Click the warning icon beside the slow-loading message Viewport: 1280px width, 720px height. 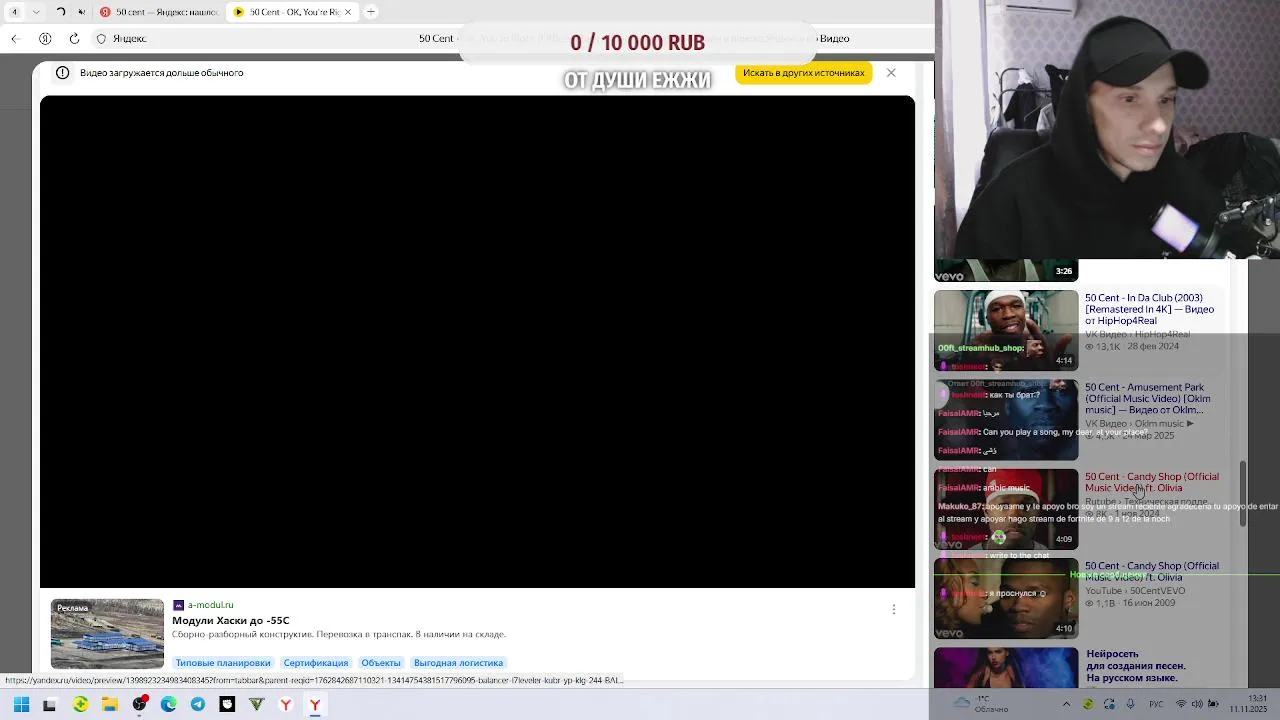tap(62, 73)
